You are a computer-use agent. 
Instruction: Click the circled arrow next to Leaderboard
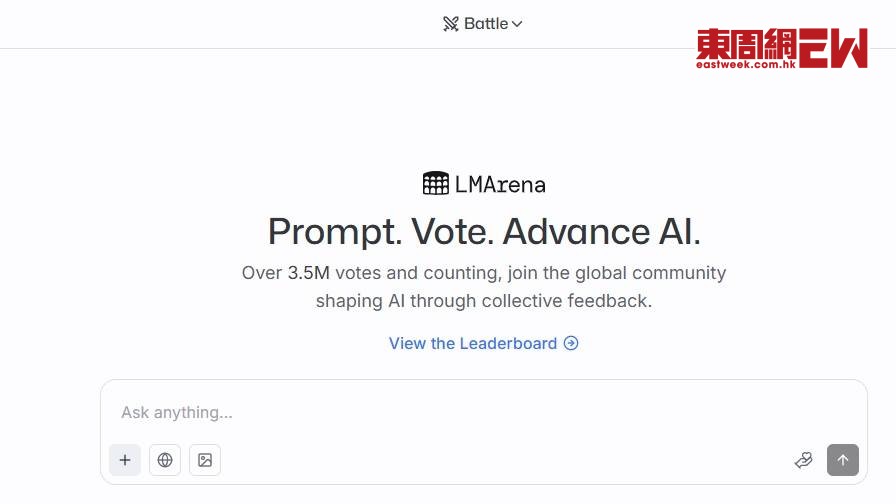571,343
